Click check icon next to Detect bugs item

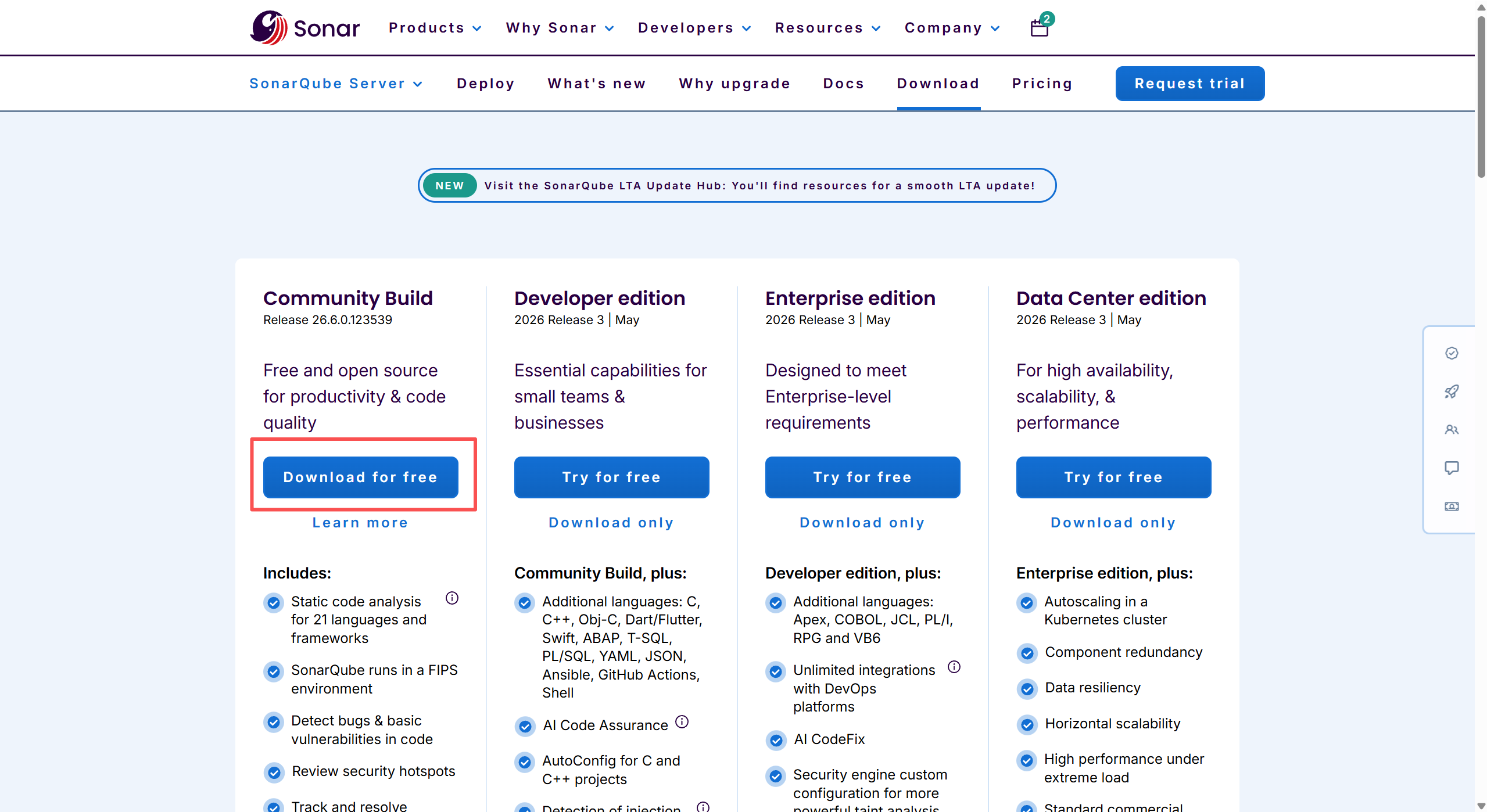coord(274,722)
